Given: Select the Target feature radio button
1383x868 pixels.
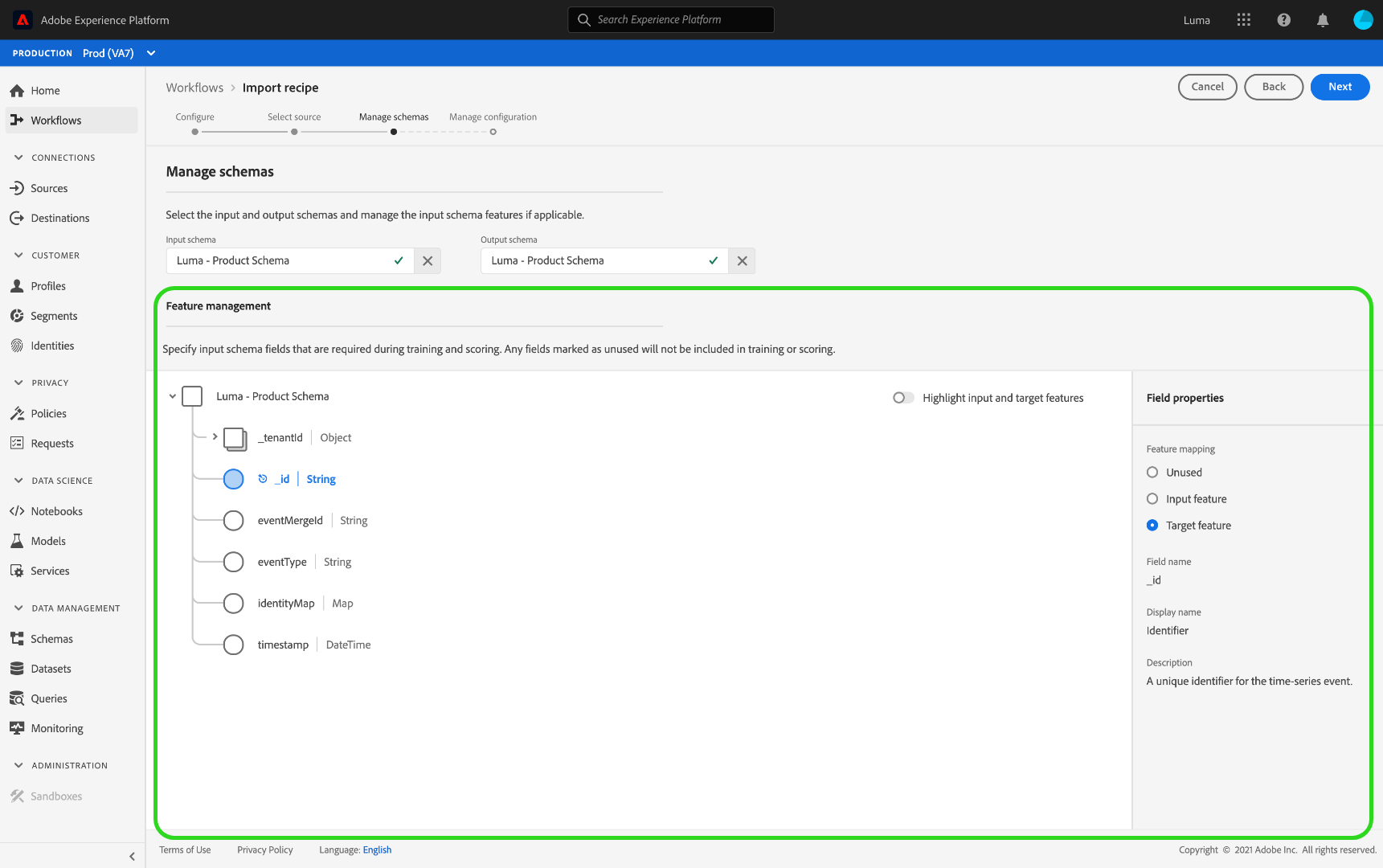Looking at the screenshot, I should (1152, 526).
